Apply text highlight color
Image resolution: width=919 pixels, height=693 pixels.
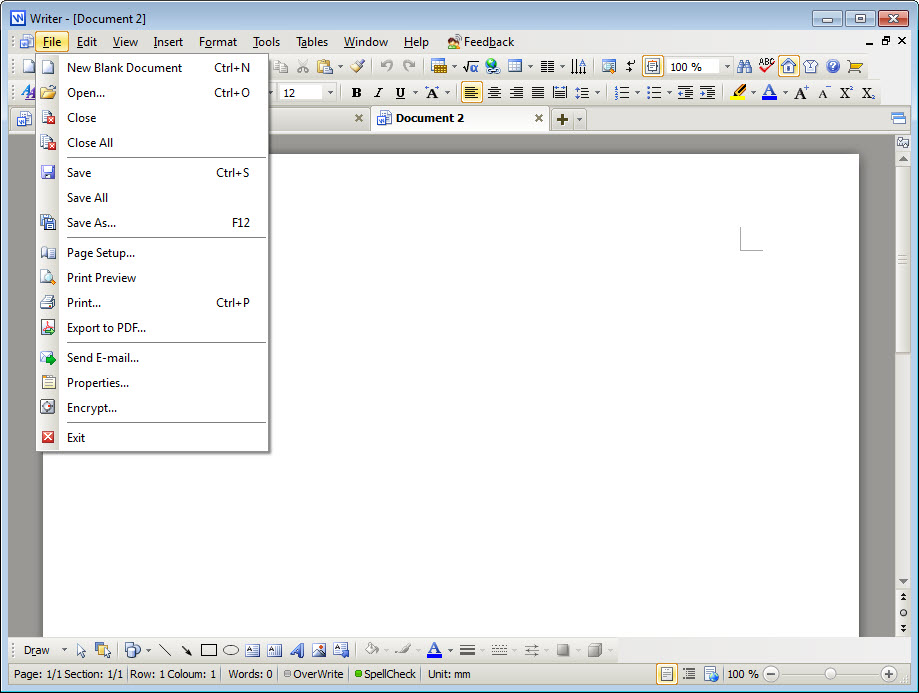[736, 92]
